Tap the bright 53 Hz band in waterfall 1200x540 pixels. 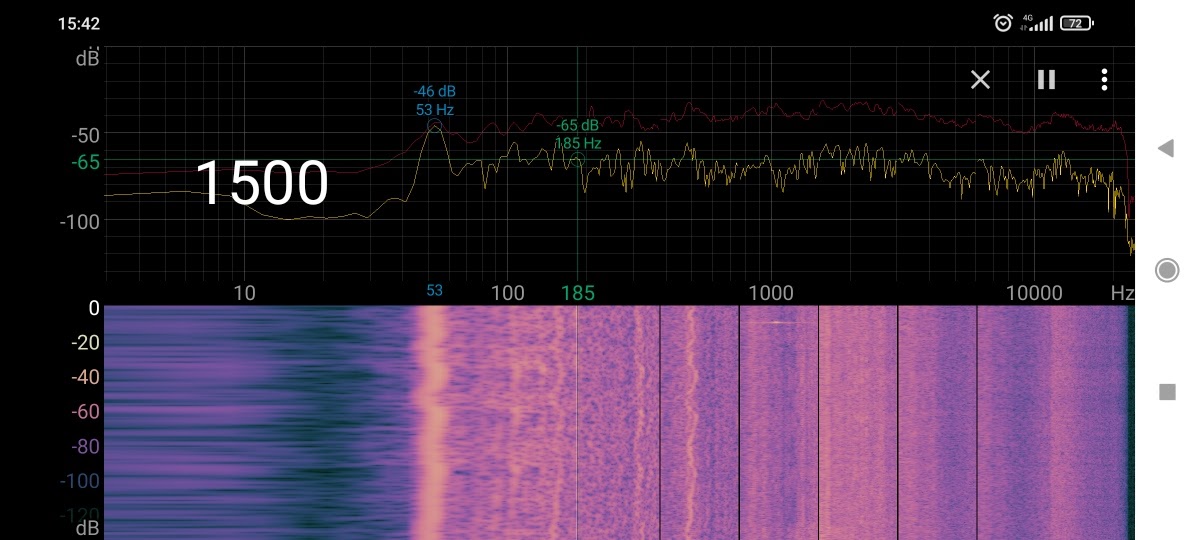tap(434, 420)
